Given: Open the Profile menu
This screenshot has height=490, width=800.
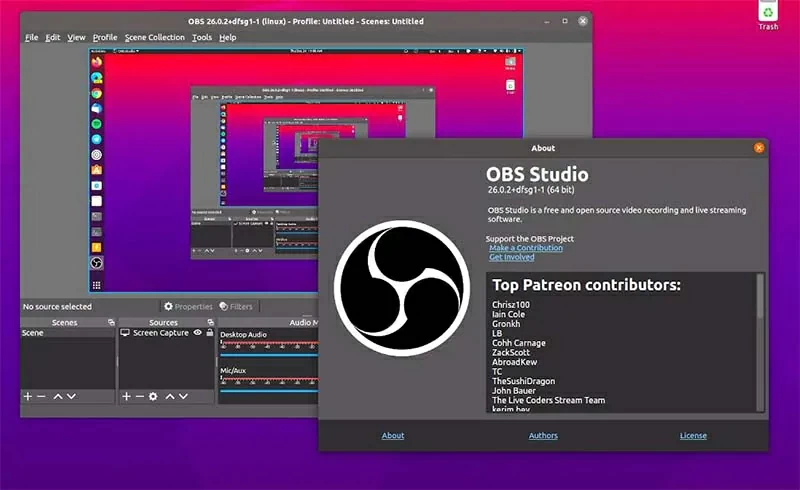Looking at the screenshot, I should pyautogui.click(x=105, y=37).
